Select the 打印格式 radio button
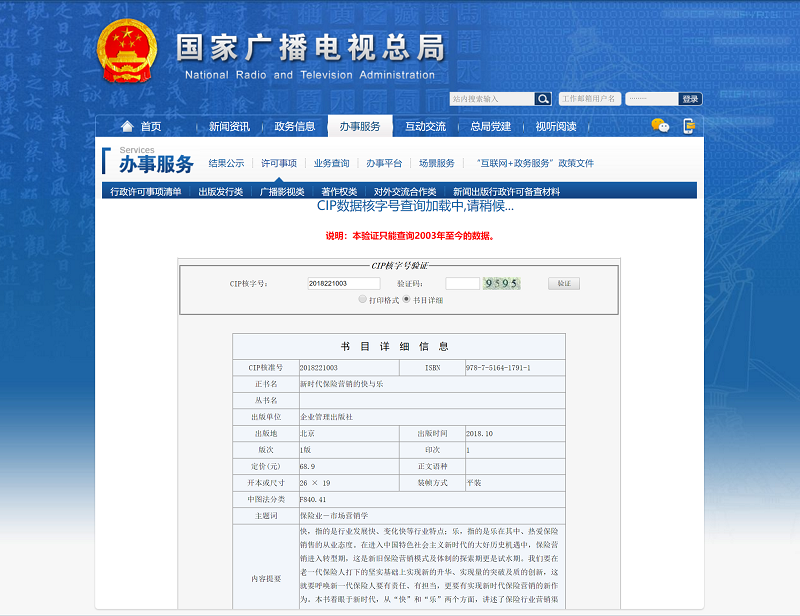 [363, 299]
